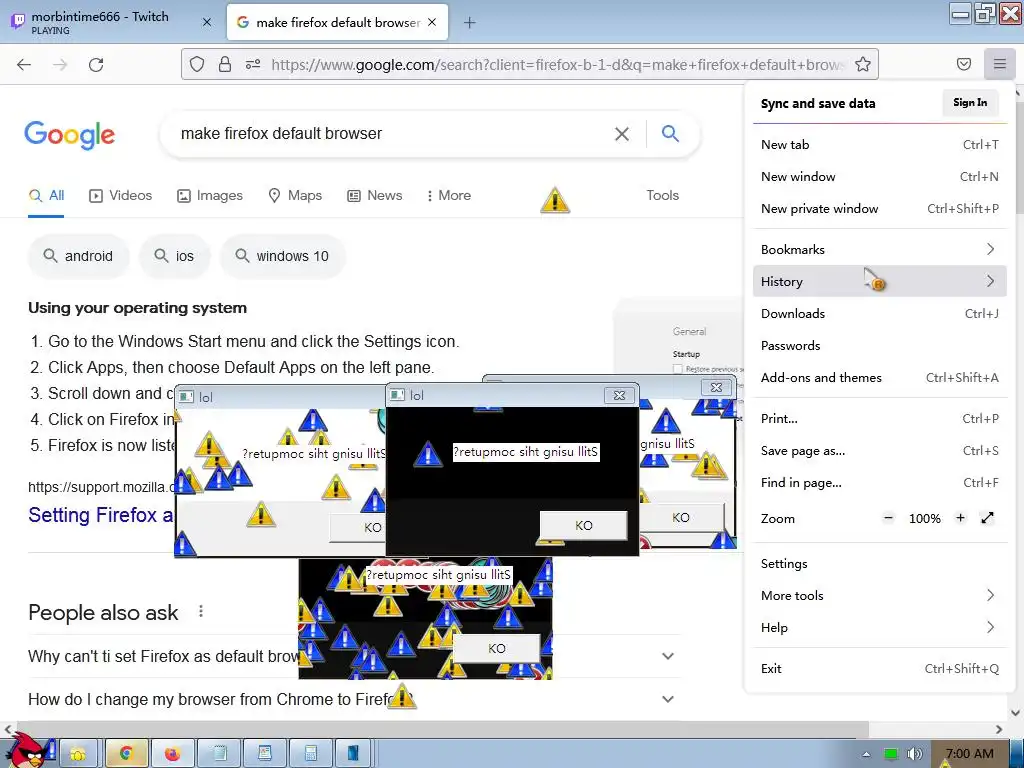
Task: Close the hamburger application menu button
Action: 1000,64
